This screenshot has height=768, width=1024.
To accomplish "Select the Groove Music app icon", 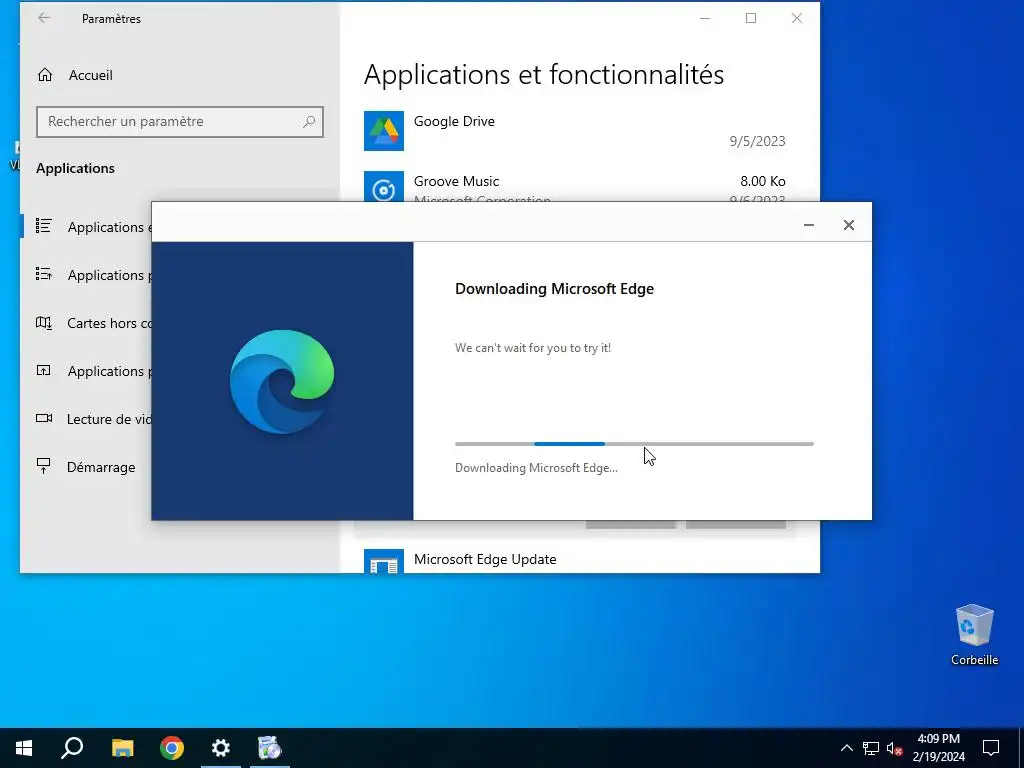I will pyautogui.click(x=383, y=186).
